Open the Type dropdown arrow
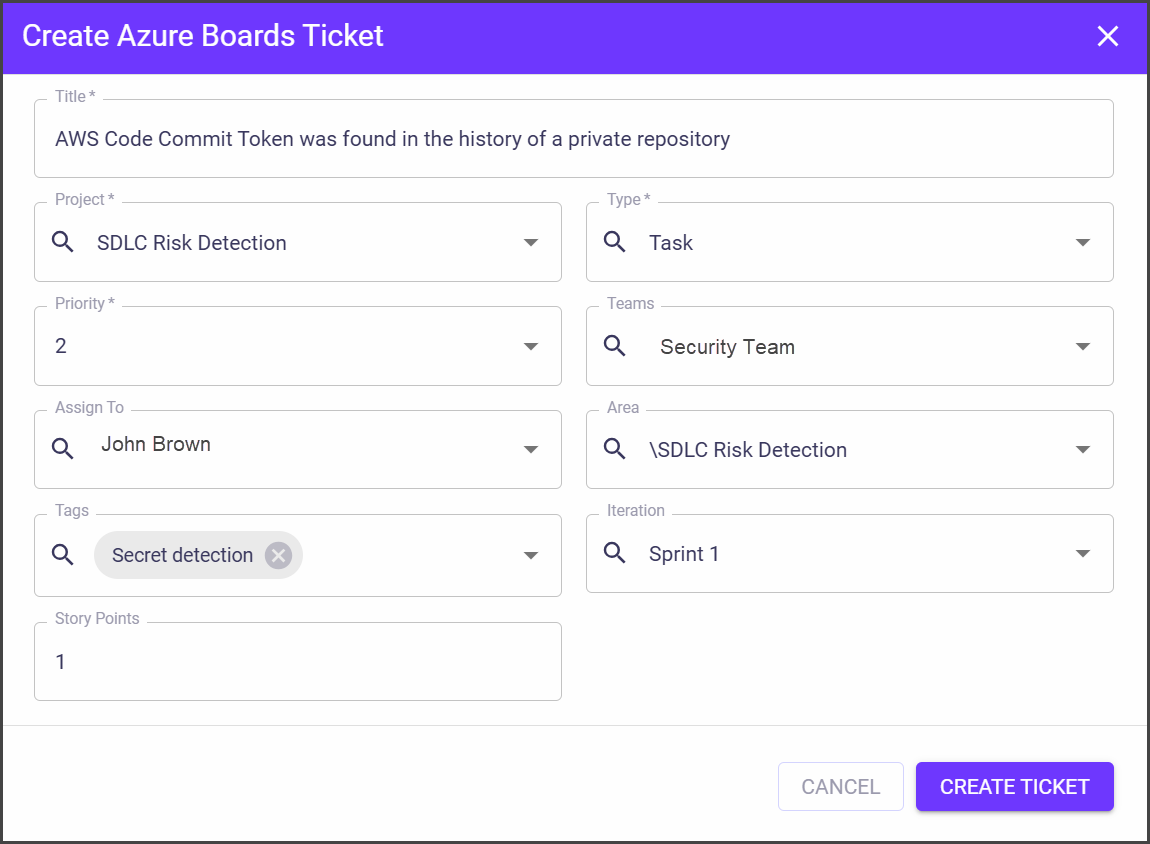 click(1082, 243)
